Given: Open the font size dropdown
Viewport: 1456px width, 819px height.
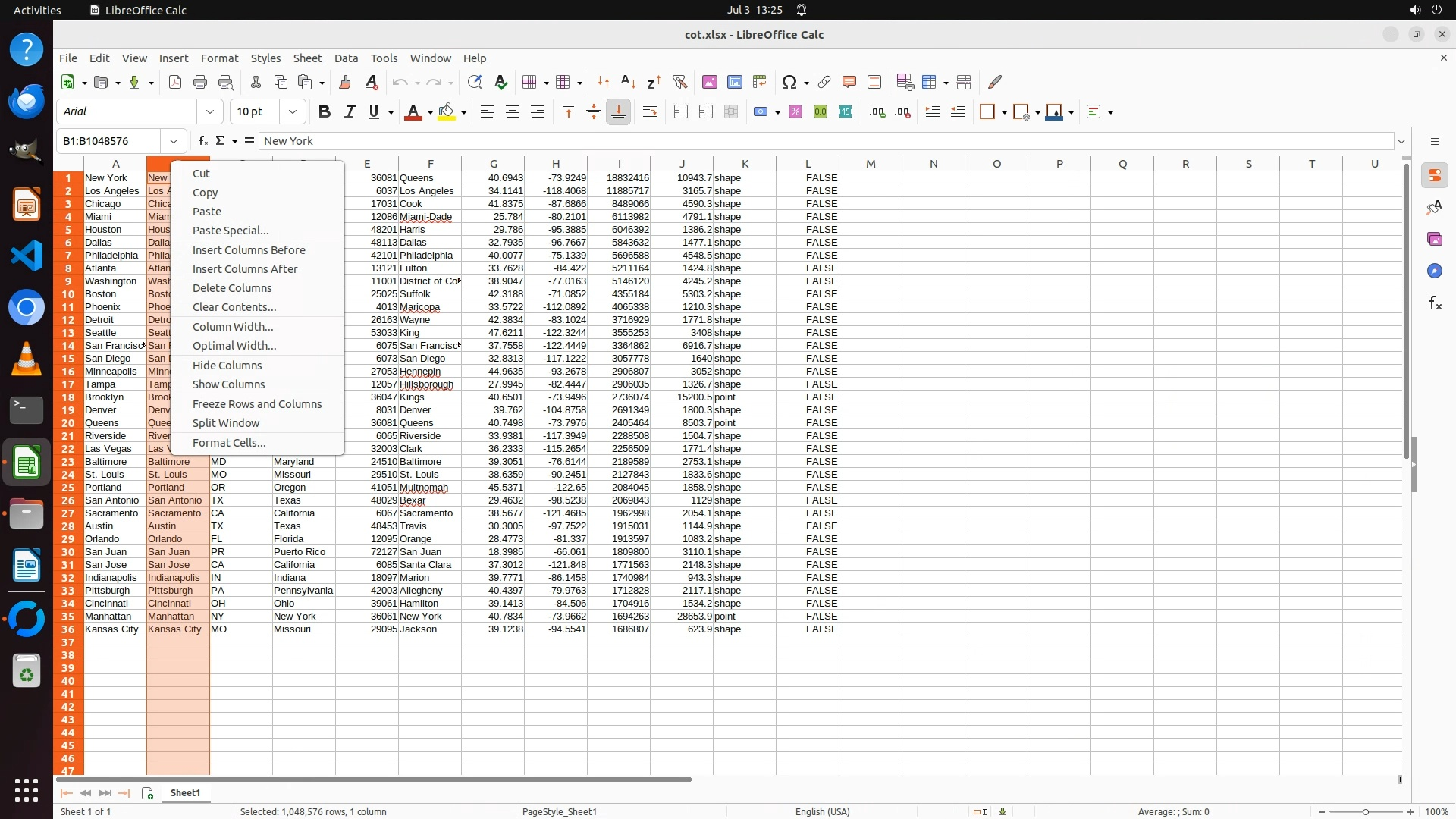Looking at the screenshot, I should 292,111.
